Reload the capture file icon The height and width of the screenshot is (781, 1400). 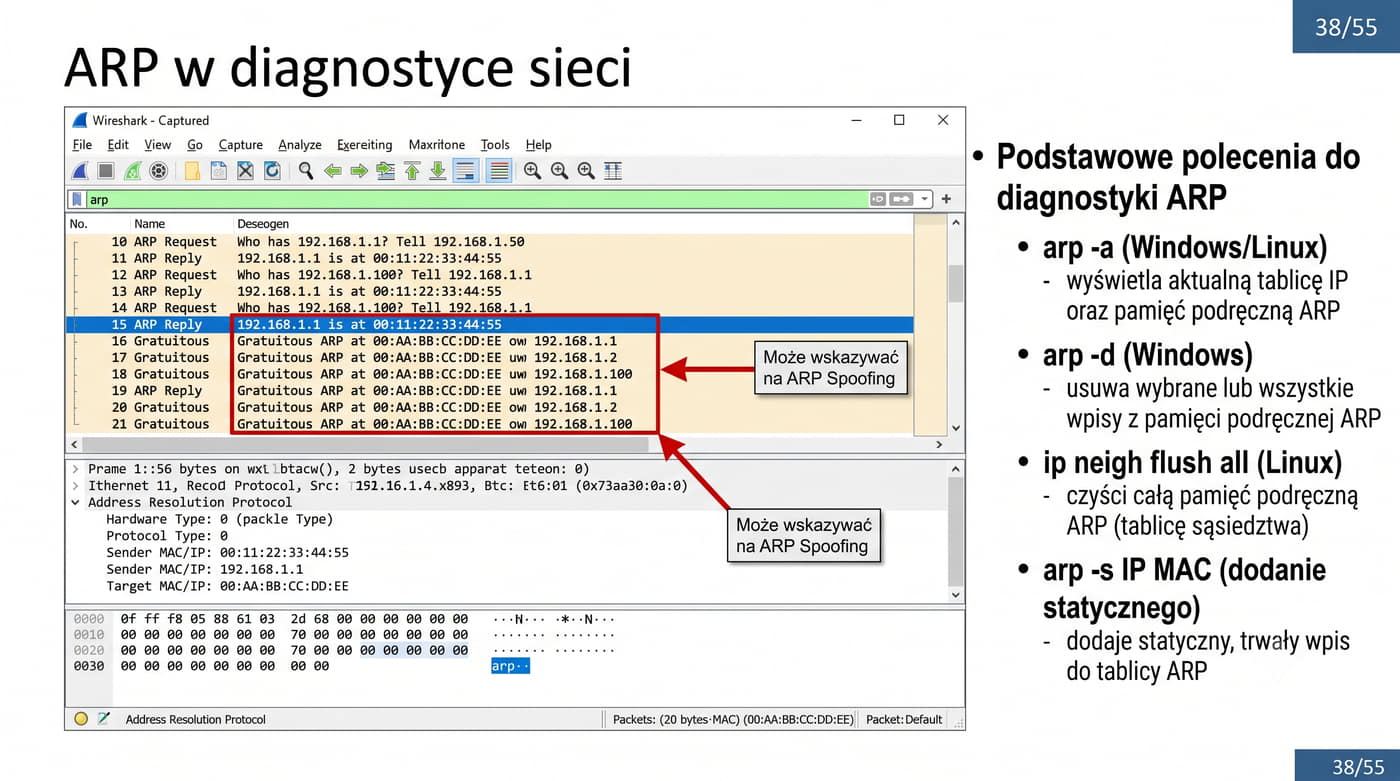(272, 171)
